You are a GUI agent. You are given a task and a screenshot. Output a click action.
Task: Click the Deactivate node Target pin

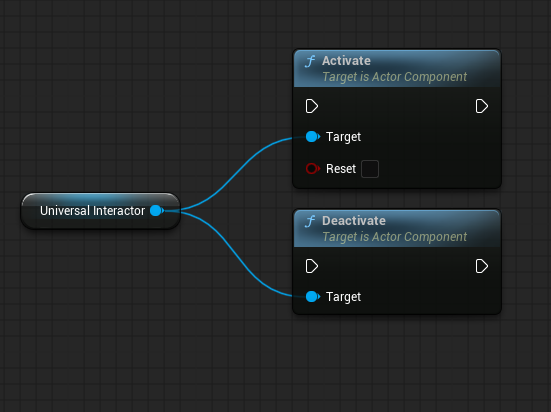[x=312, y=297]
